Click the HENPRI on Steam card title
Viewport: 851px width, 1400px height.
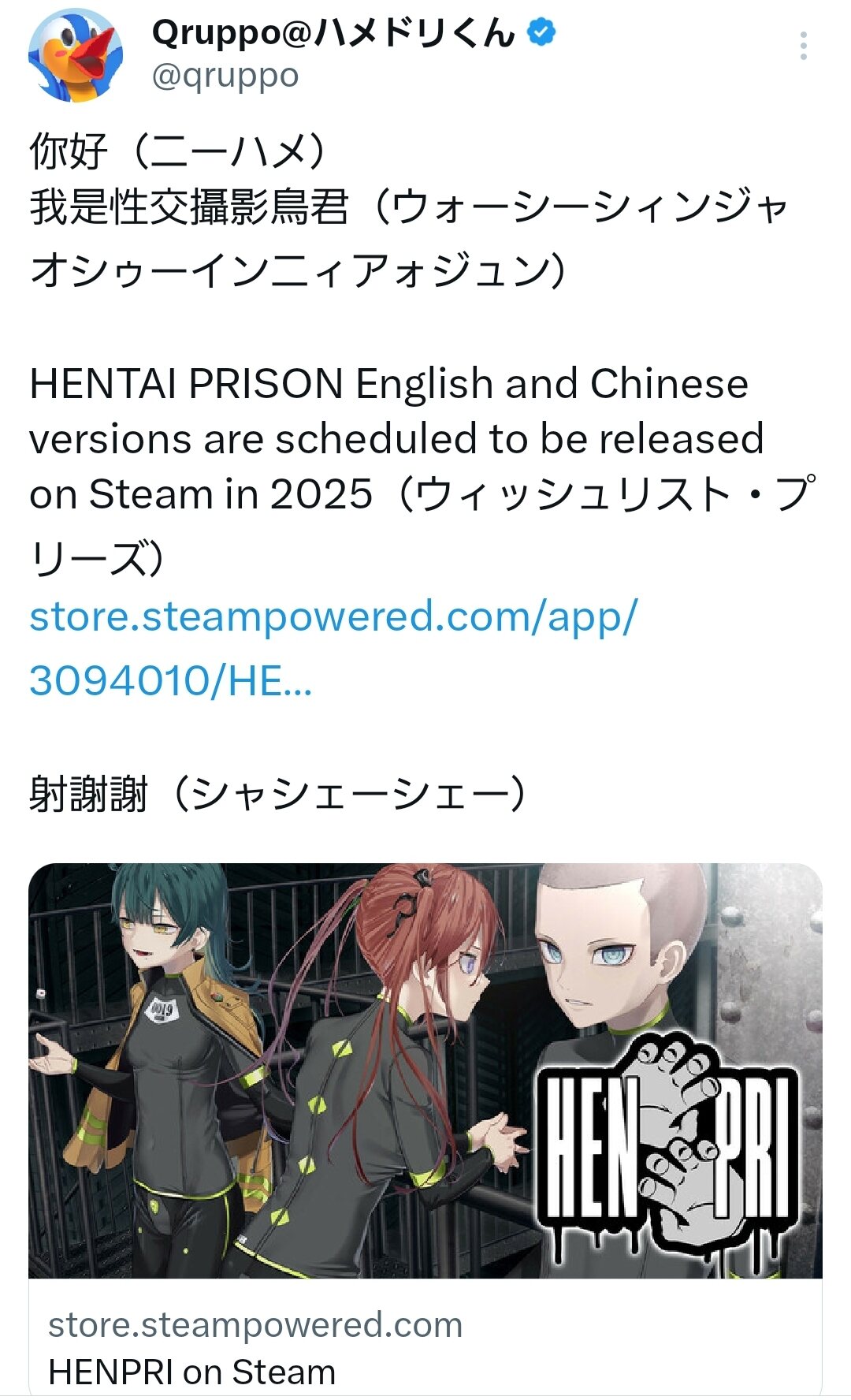pos(192,1372)
